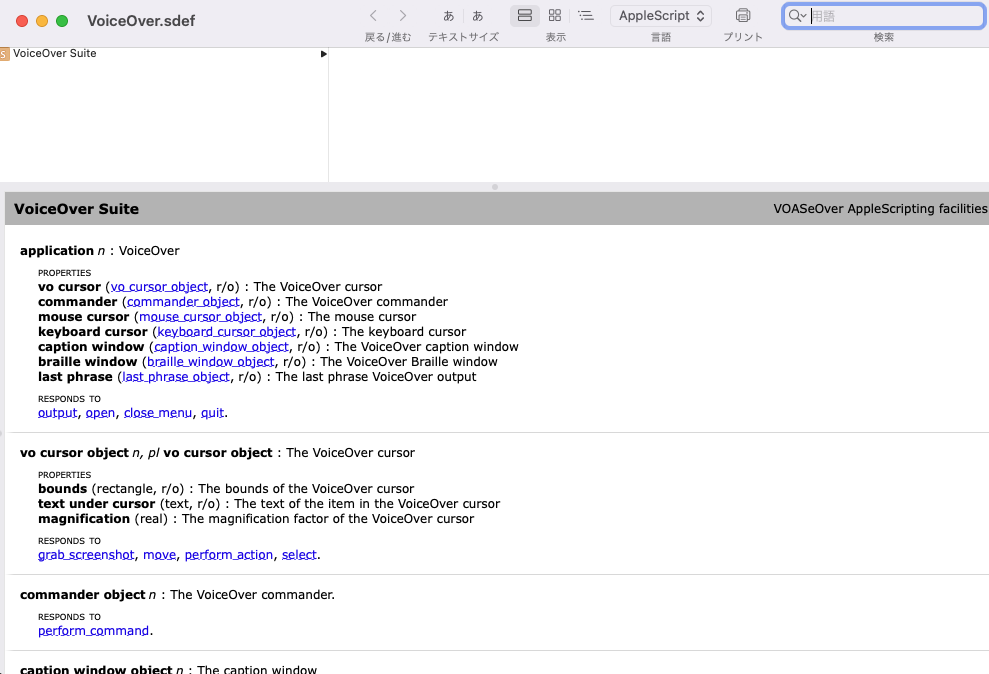The height and width of the screenshot is (674, 989).
Task: Open the AppleScript language dropdown
Action: click(x=661, y=16)
